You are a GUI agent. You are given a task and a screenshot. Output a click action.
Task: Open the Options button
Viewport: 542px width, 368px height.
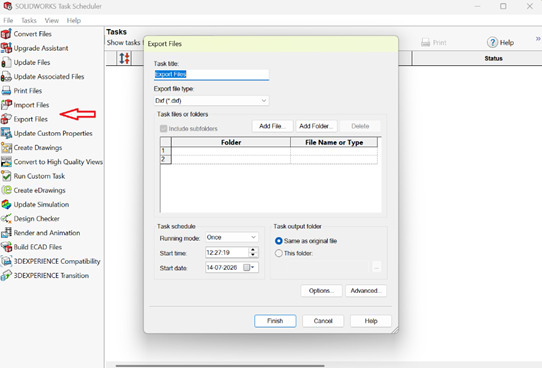(321, 291)
